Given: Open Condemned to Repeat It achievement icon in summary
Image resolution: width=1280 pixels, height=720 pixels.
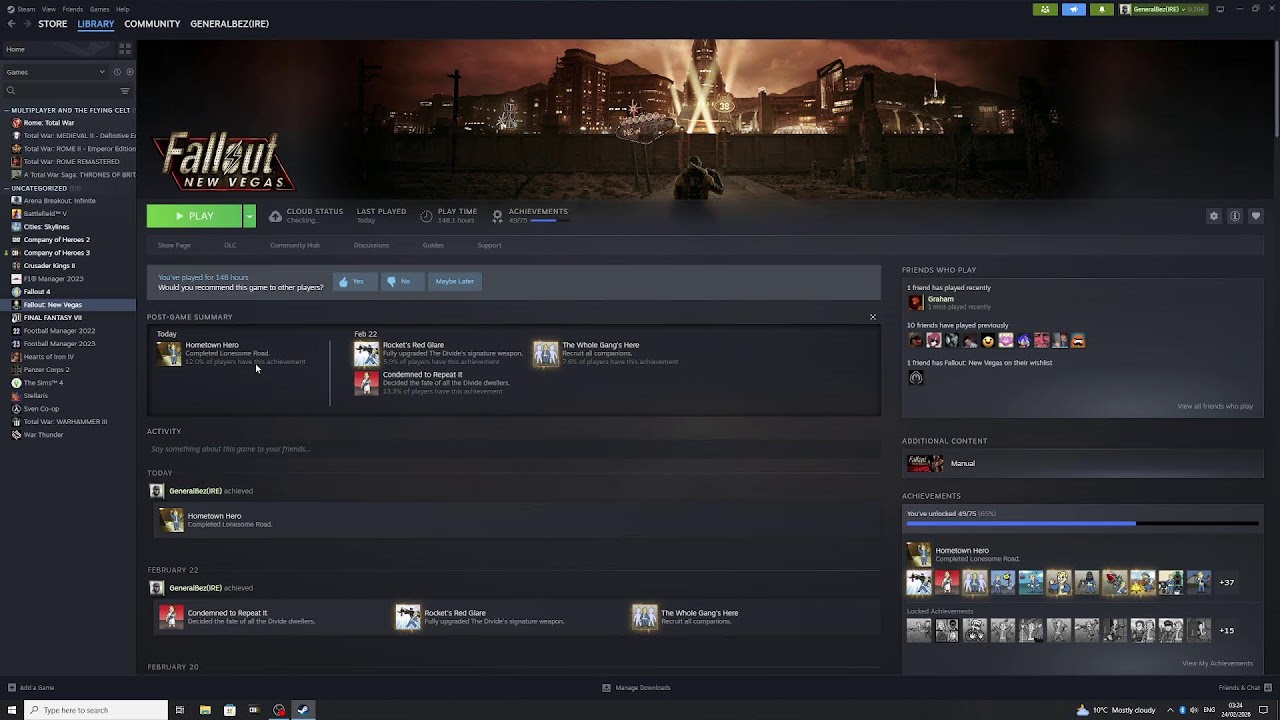Looking at the screenshot, I should [367, 383].
